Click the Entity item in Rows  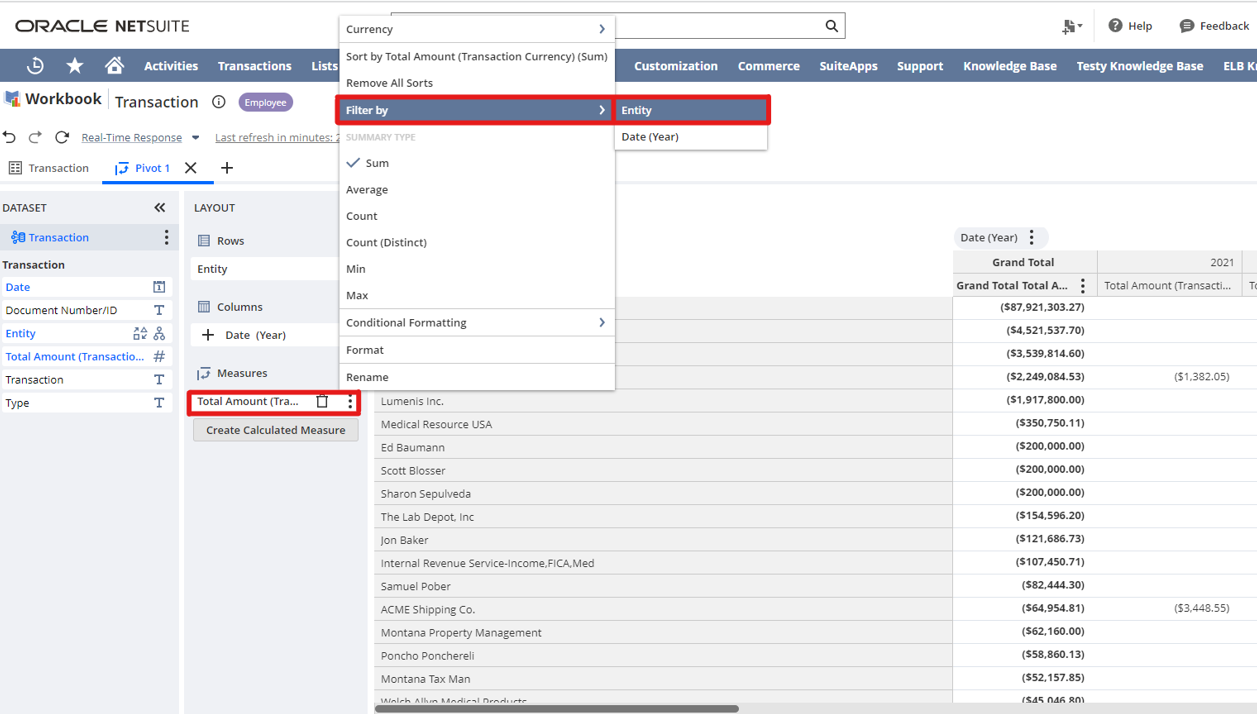[x=265, y=269]
